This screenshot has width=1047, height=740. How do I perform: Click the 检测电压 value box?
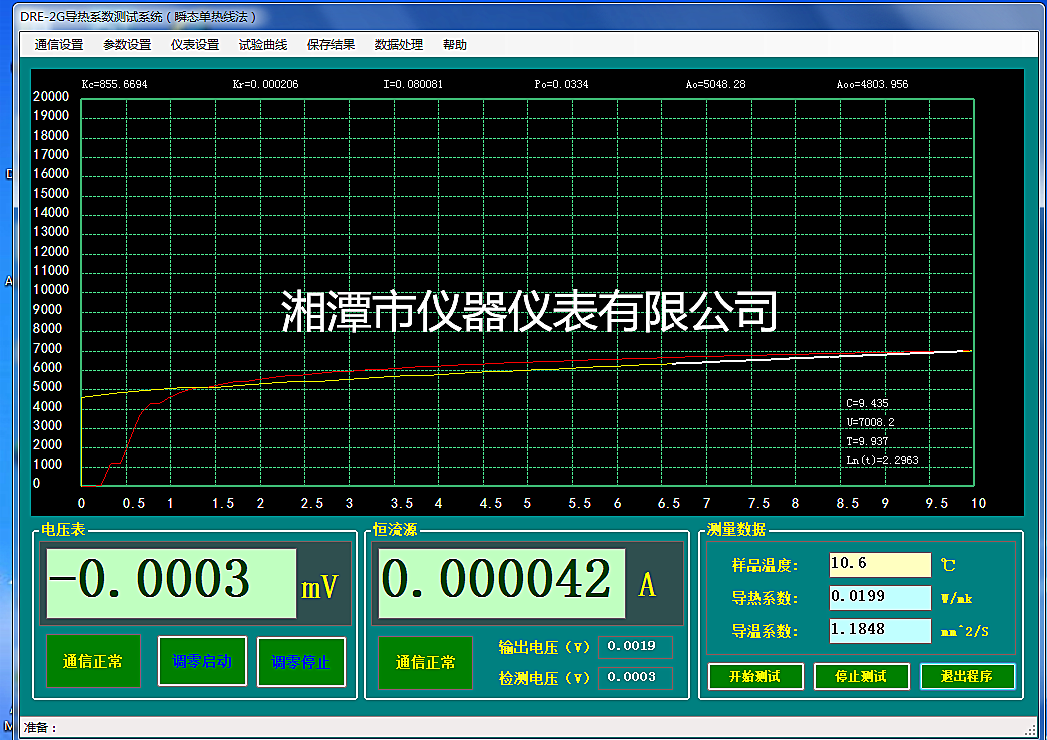click(x=634, y=677)
